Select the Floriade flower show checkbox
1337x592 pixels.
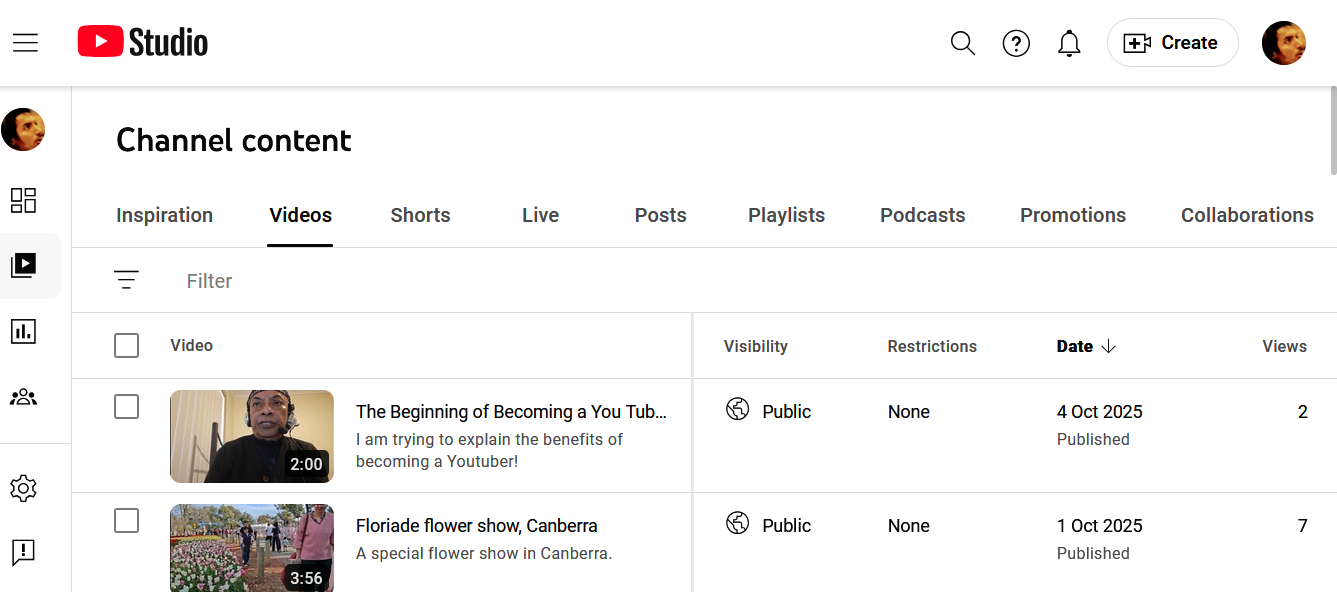coord(126,521)
